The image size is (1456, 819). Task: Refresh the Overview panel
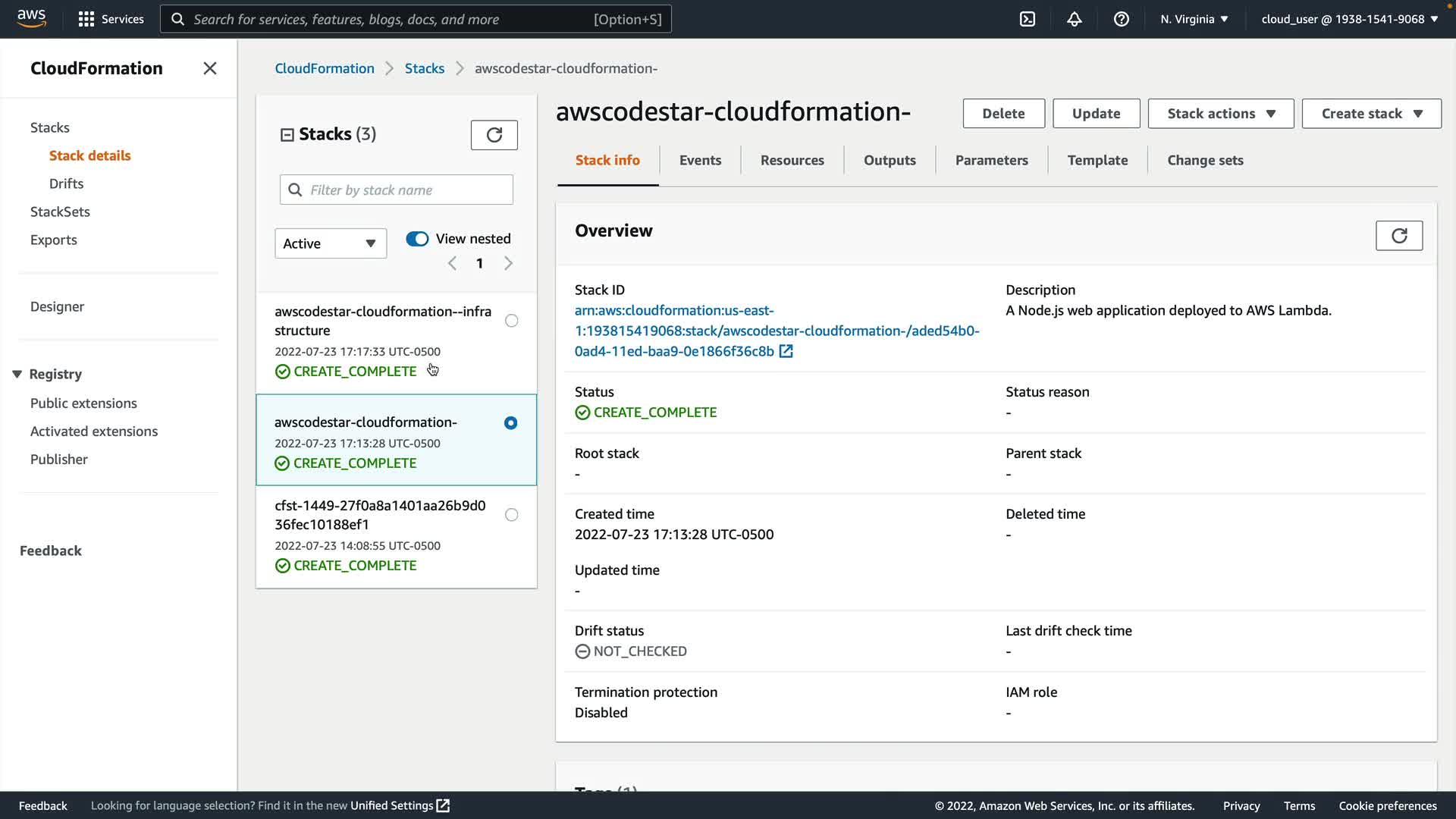pyautogui.click(x=1398, y=236)
